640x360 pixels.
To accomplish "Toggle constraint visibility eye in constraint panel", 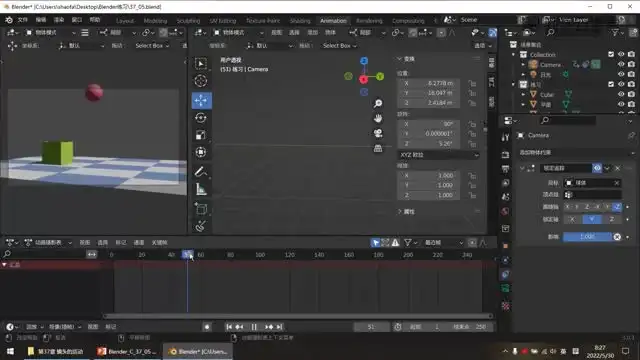I will tap(597, 168).
